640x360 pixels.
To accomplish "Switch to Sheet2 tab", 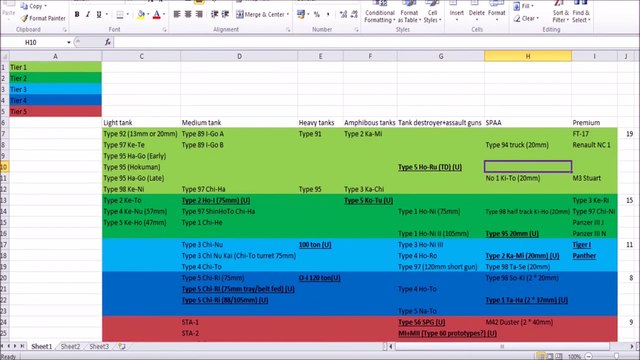I will (x=70, y=347).
